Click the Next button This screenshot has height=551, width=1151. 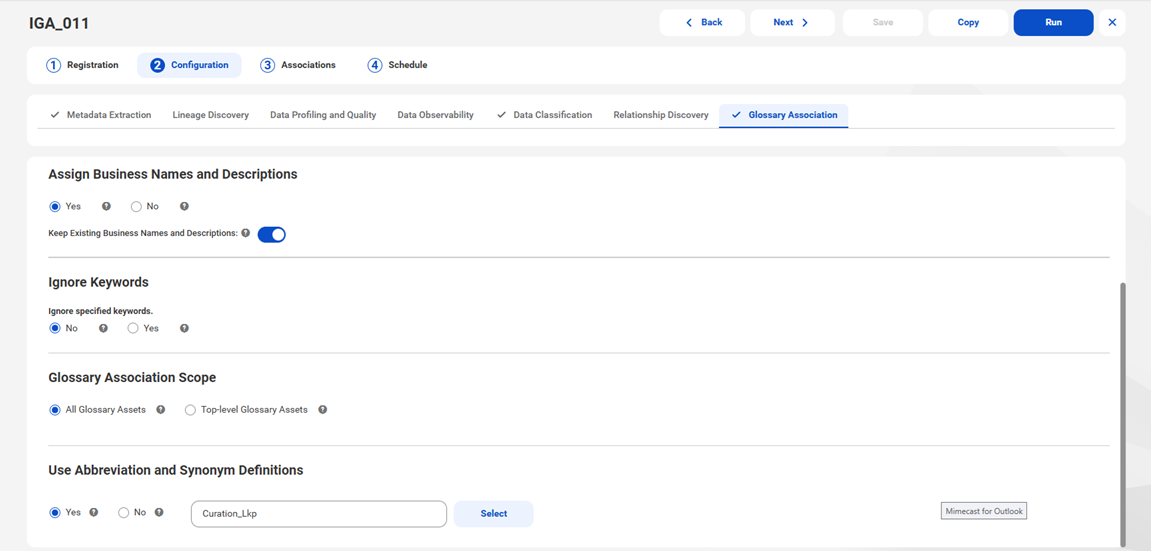[x=793, y=23]
